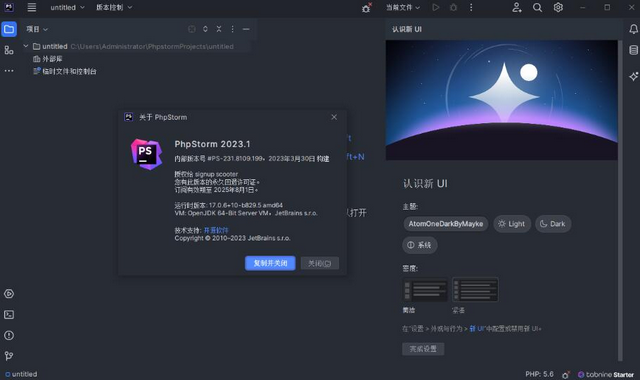Click Select Opened File crosshair icon
This screenshot has width=641, height=382.
point(192,29)
